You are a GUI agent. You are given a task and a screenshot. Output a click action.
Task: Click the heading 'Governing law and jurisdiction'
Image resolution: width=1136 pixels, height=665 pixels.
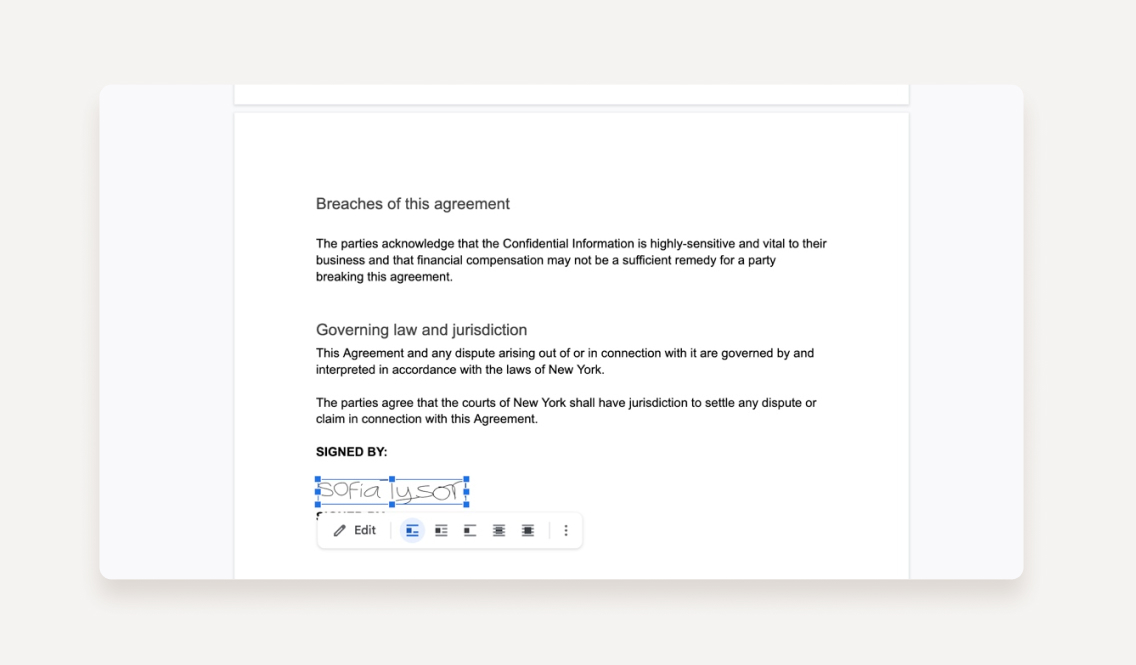[422, 330]
